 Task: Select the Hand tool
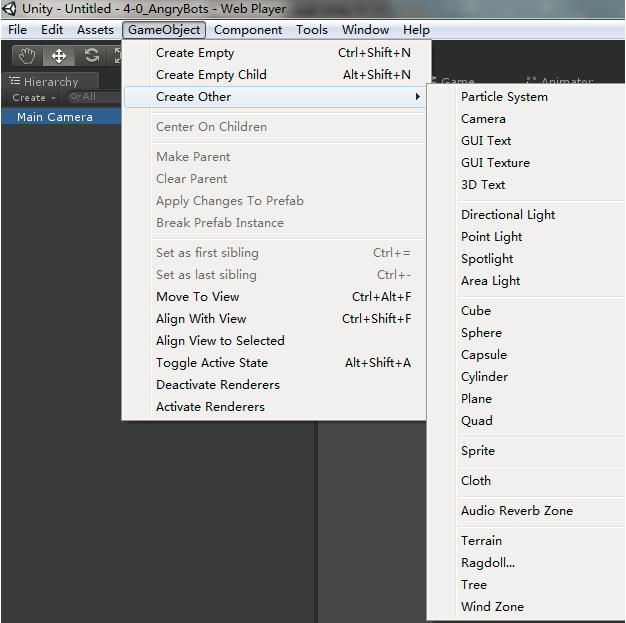click(27, 56)
